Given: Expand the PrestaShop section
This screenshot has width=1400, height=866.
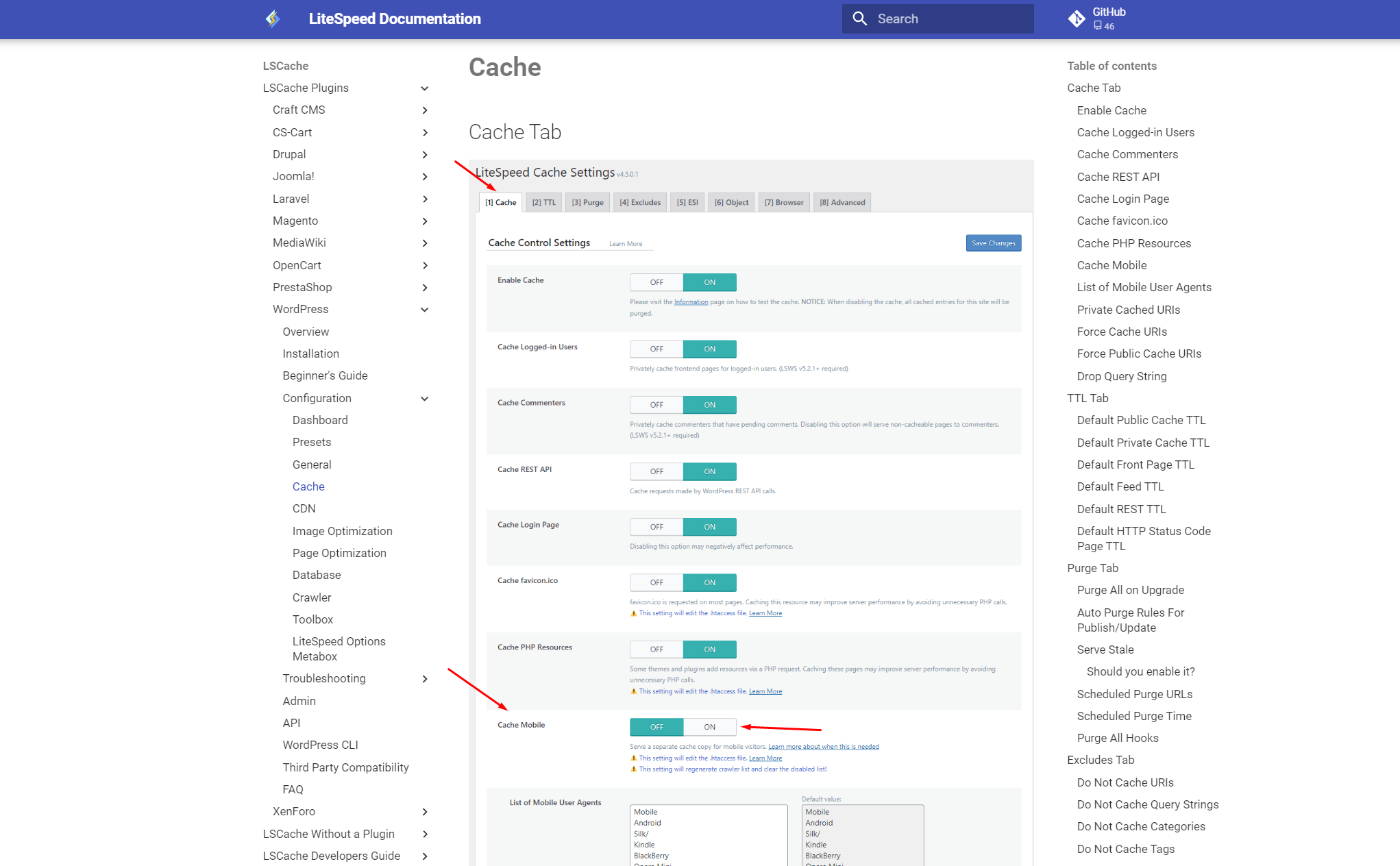Looking at the screenshot, I should coord(425,288).
